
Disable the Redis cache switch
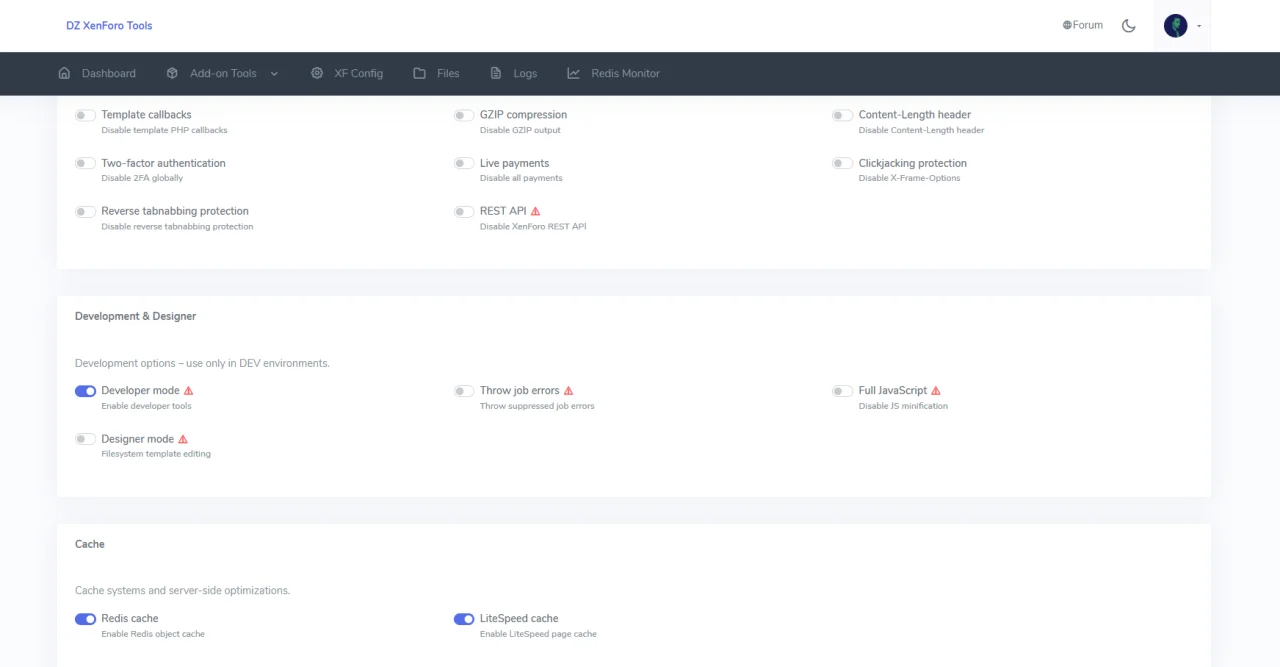pyautogui.click(x=86, y=619)
